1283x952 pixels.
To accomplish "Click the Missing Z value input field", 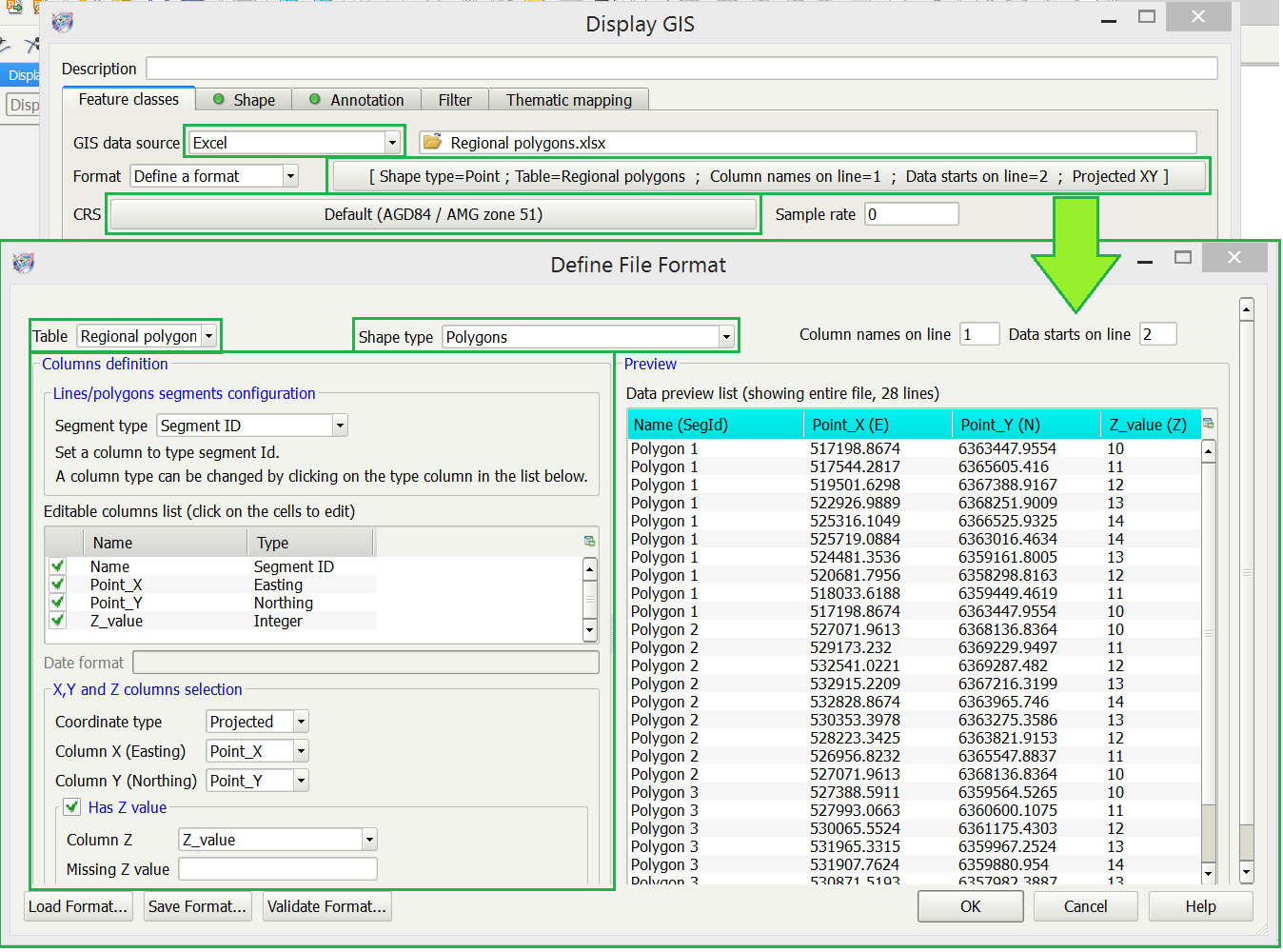I will pos(278,869).
